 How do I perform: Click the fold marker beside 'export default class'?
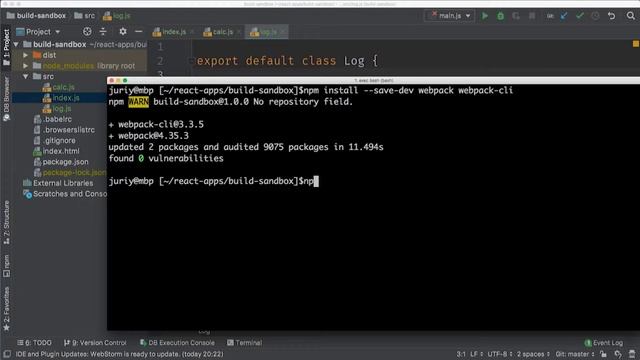191,61
